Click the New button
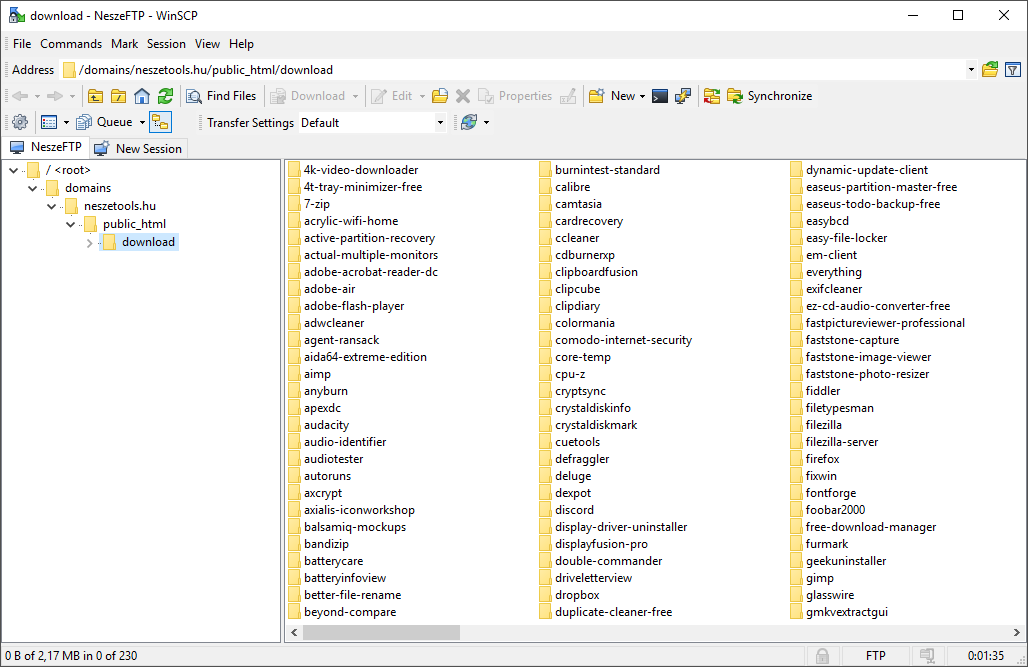Image resolution: width=1028 pixels, height=667 pixels. click(612, 96)
